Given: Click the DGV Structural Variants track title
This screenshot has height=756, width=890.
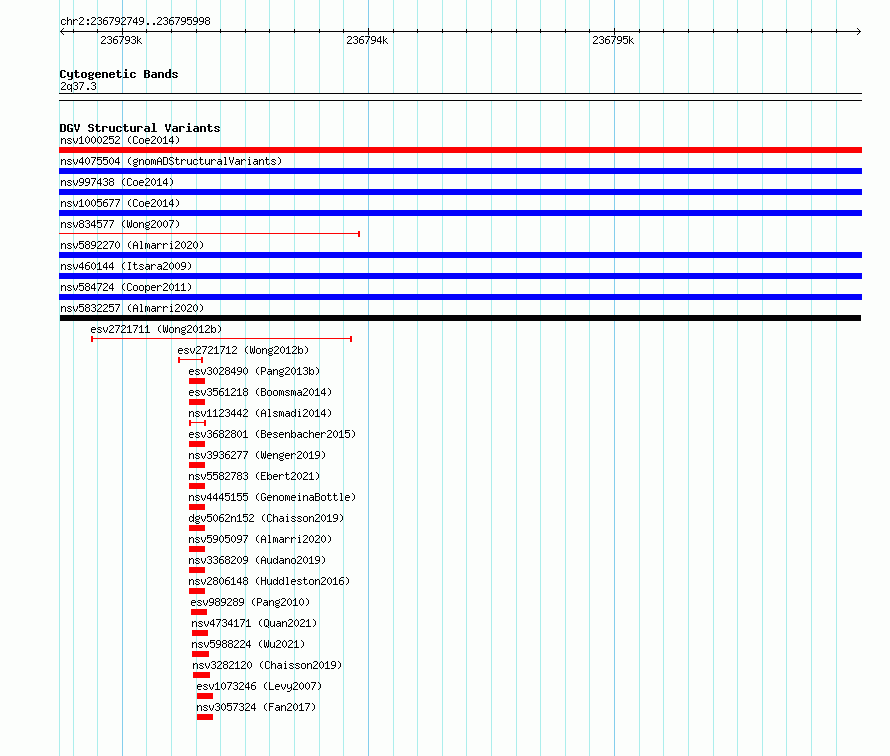Looking at the screenshot, I should tap(140, 128).
